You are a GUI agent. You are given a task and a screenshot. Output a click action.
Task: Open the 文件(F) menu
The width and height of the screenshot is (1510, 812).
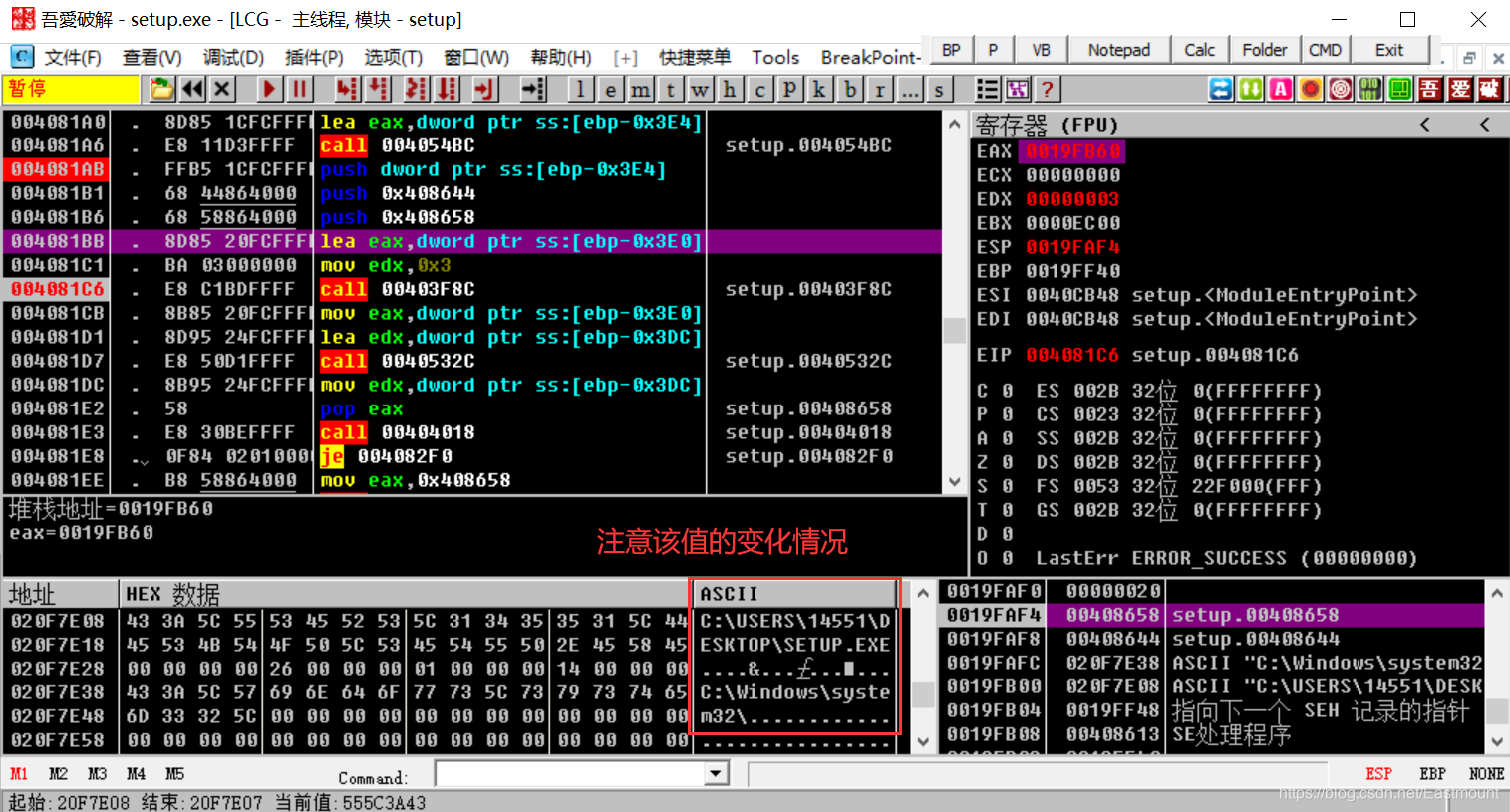(x=73, y=57)
